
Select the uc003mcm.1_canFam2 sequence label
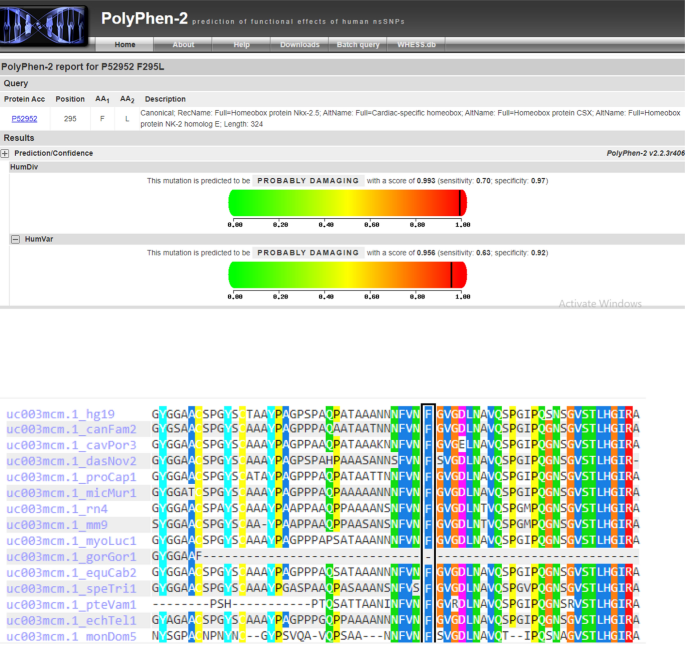pos(70,428)
